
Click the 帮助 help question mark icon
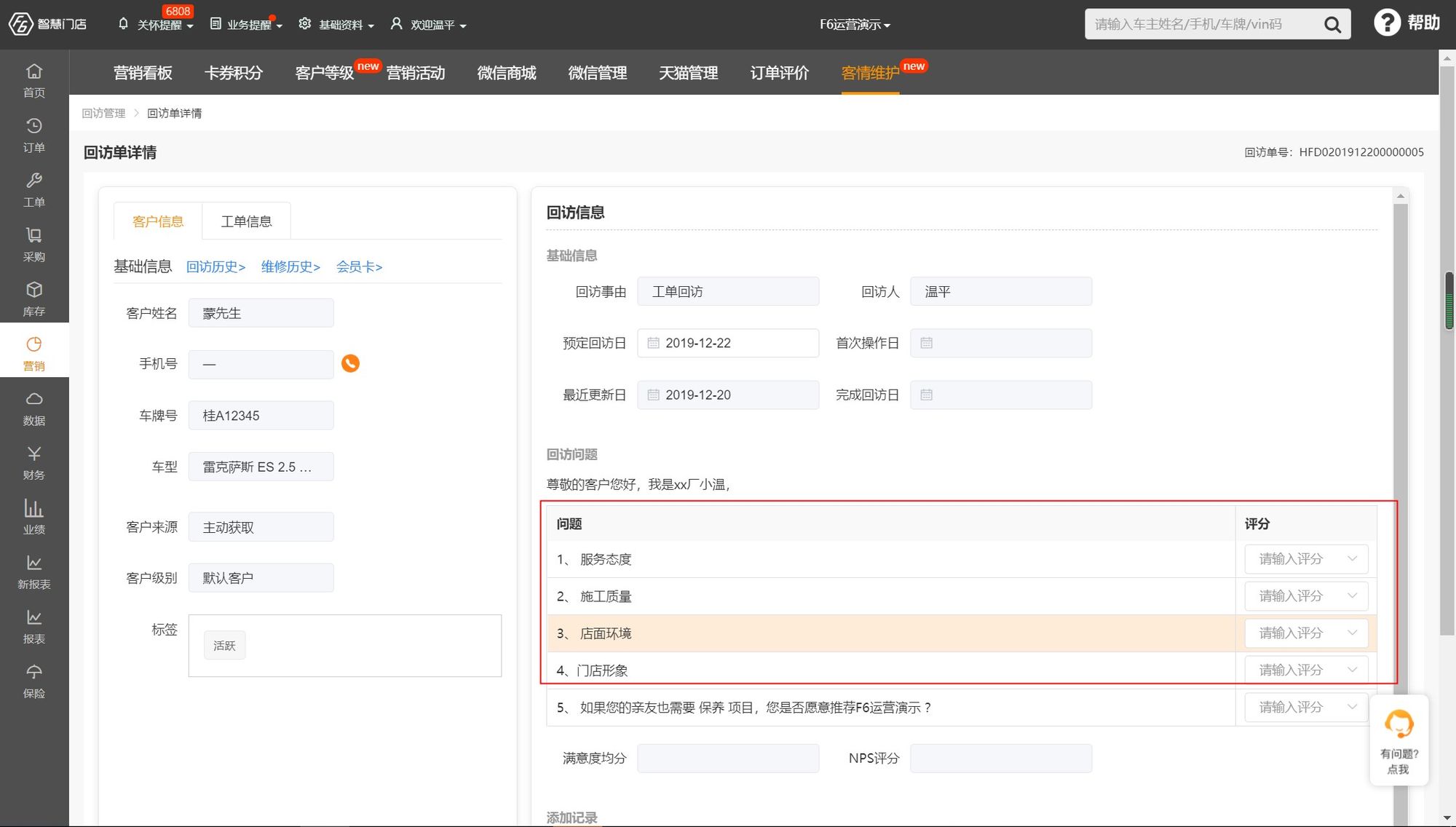(1387, 23)
